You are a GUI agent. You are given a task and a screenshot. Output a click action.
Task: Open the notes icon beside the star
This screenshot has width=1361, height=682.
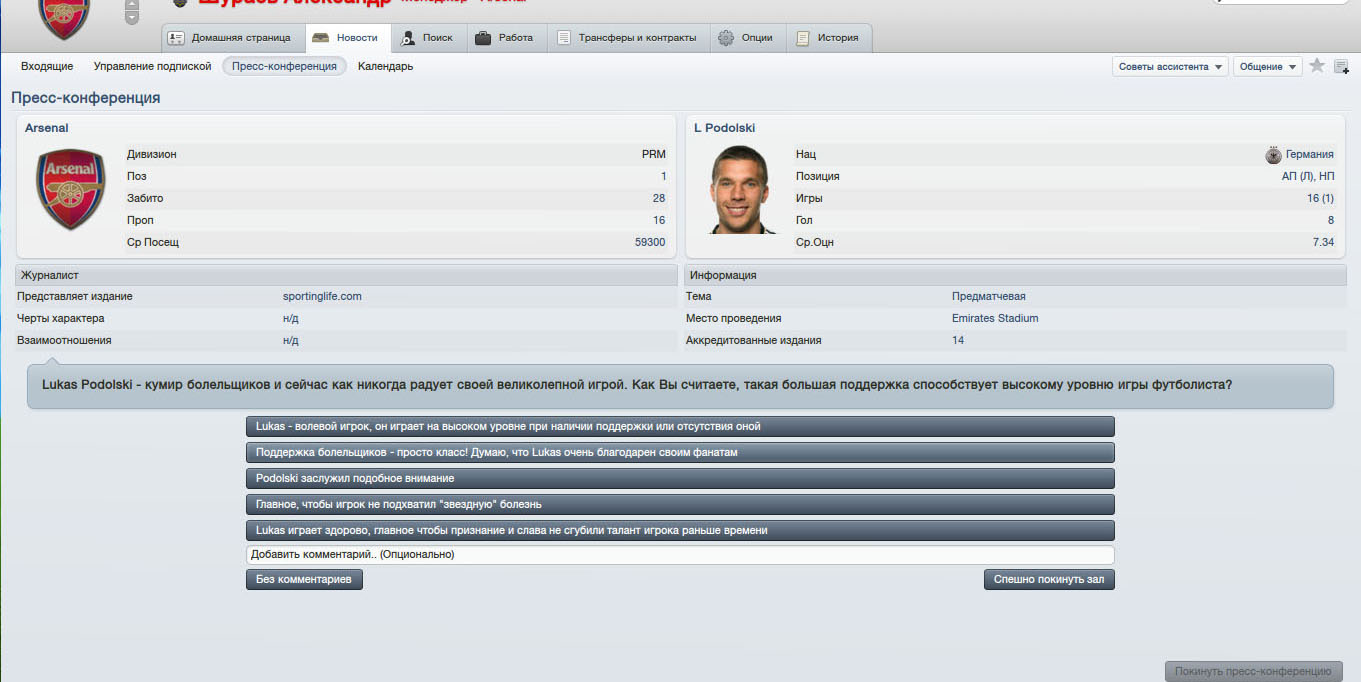pos(1341,67)
